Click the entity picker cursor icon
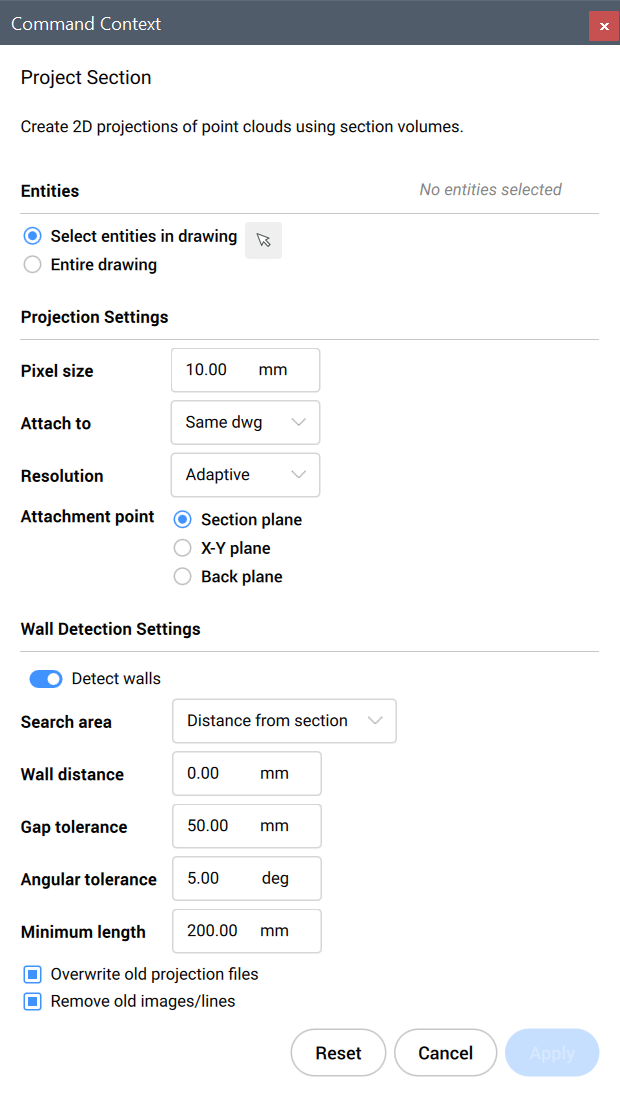This screenshot has height=1096, width=620. point(263,240)
